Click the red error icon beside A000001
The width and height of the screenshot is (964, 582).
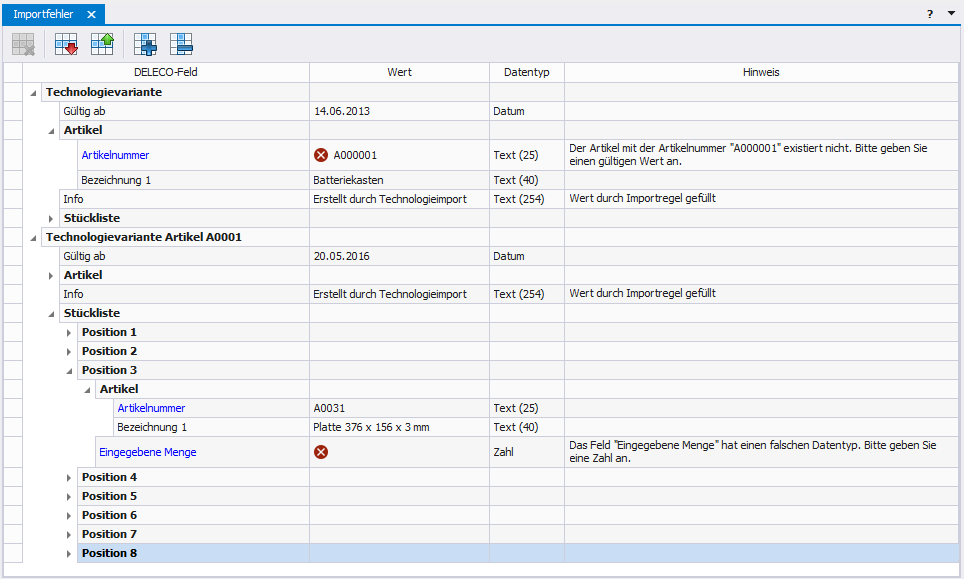(321, 155)
